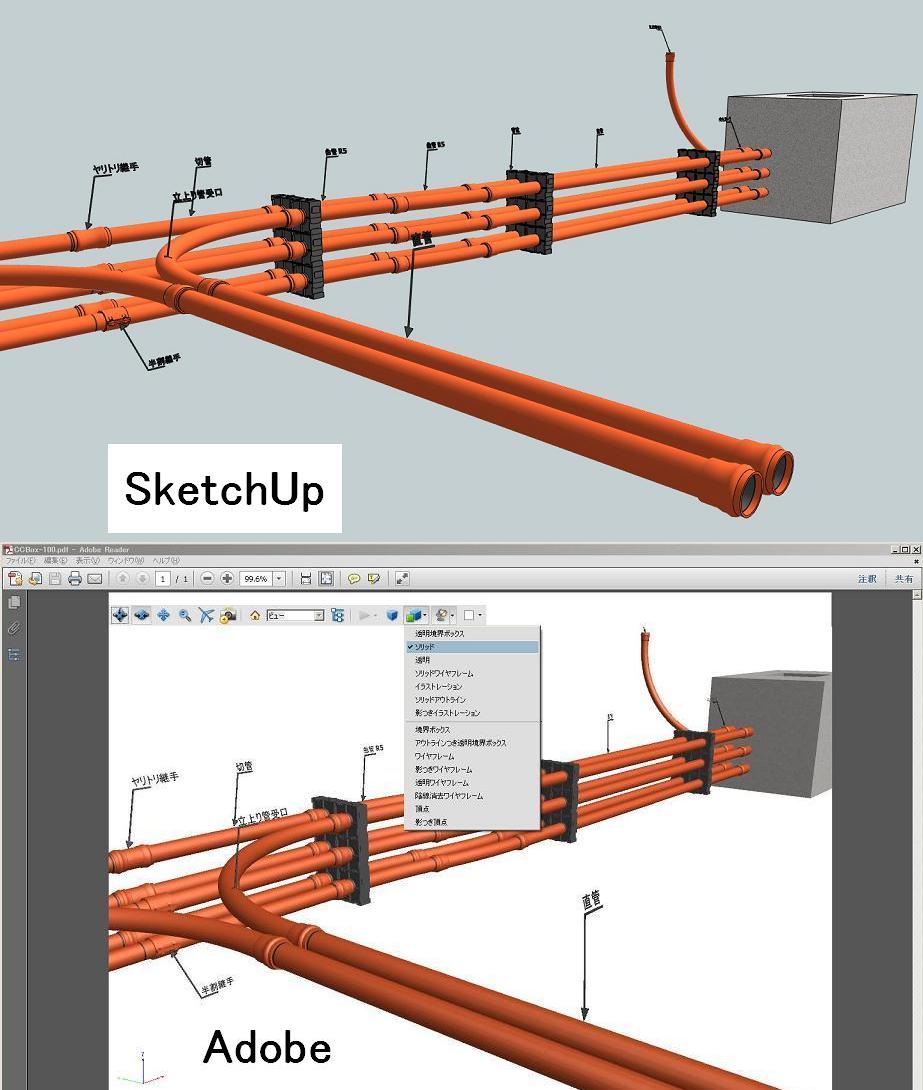Minimize the Adobe Reader window

[896, 549]
